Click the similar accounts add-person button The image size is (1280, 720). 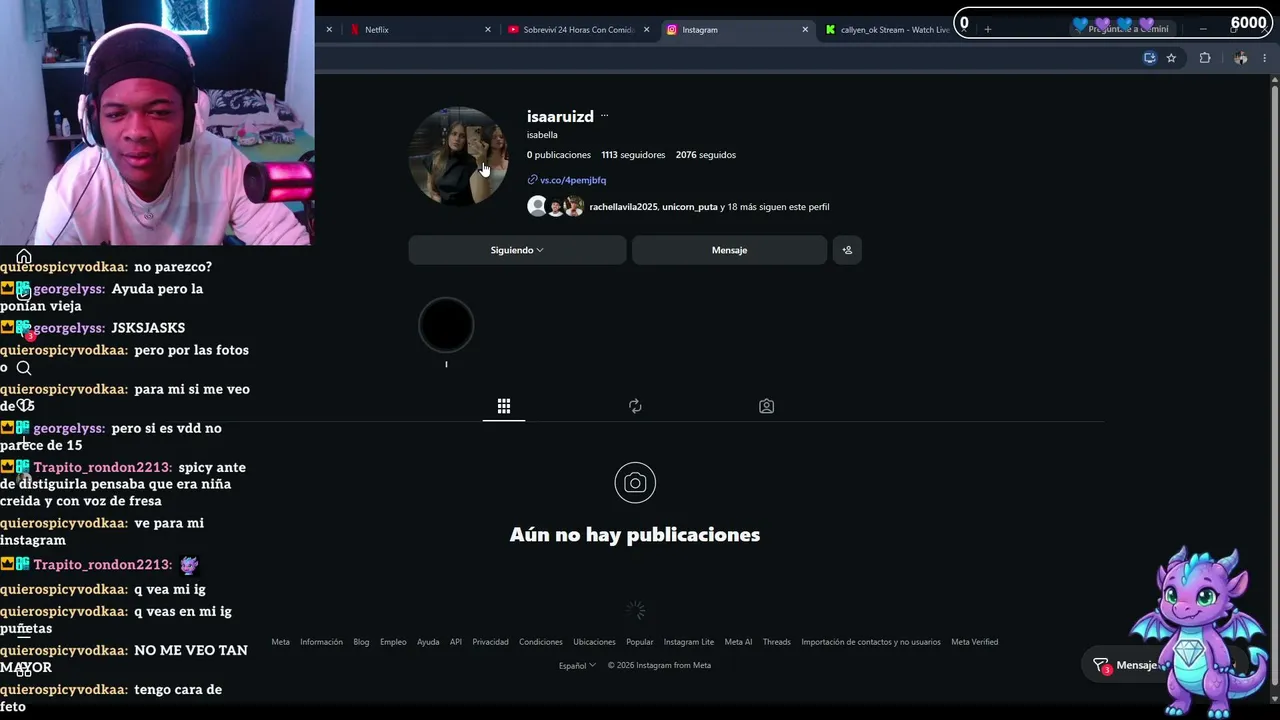point(847,250)
